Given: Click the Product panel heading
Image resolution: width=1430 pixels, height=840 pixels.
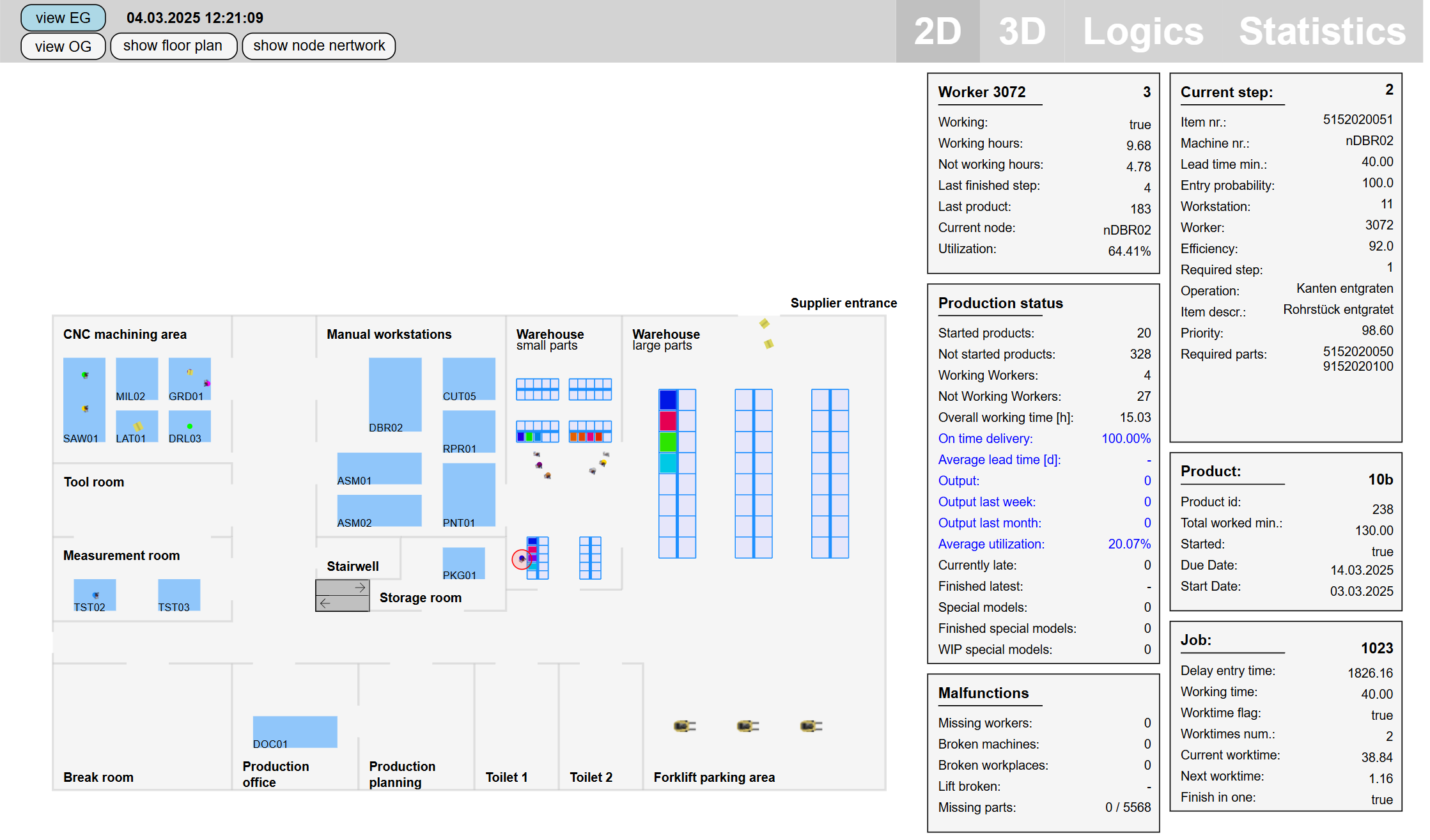Looking at the screenshot, I should point(1211,471).
